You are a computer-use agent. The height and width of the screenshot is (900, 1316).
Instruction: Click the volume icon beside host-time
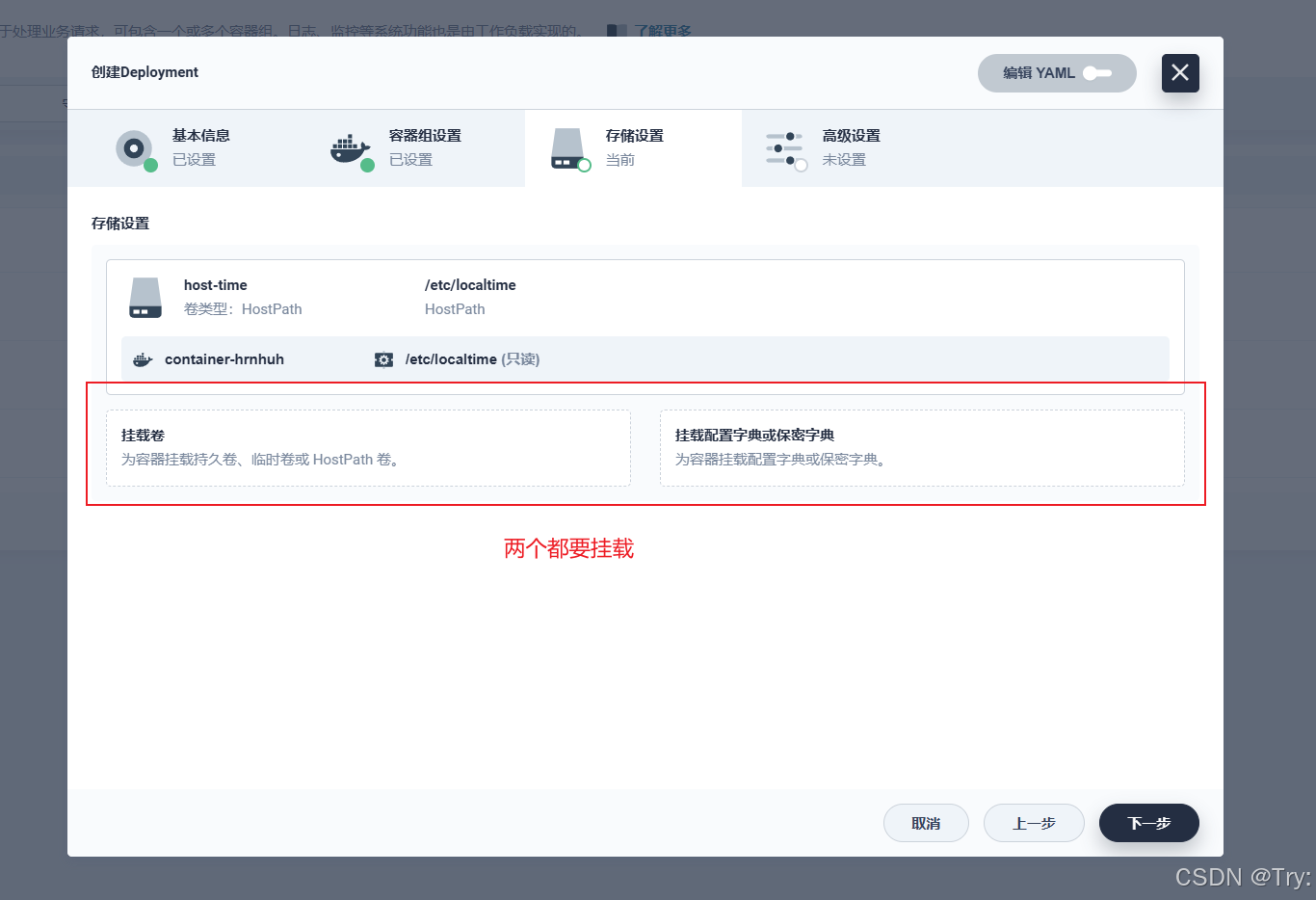point(145,297)
